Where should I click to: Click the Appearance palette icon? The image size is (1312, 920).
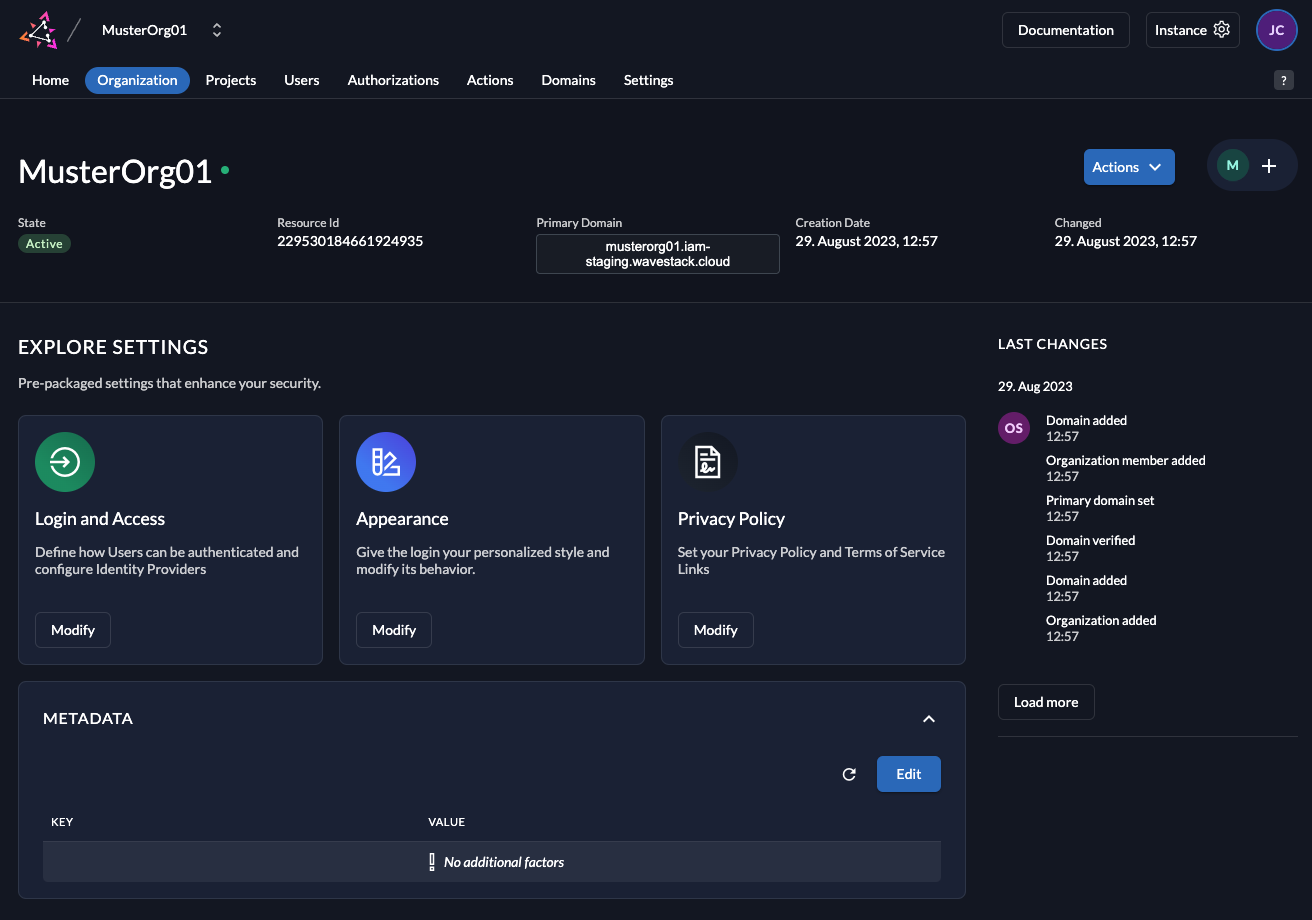click(386, 462)
